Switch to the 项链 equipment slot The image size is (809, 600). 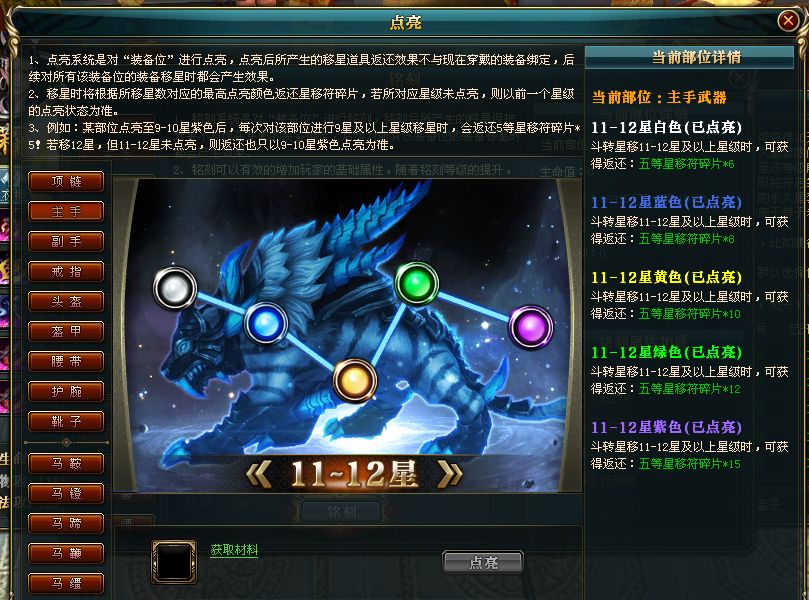66,181
